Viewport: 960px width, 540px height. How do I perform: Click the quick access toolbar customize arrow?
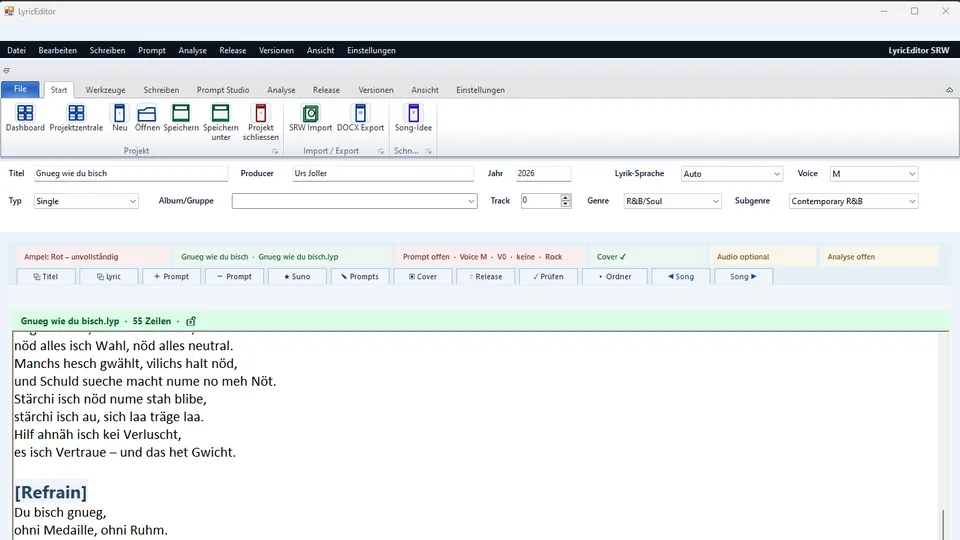click(x=6, y=70)
